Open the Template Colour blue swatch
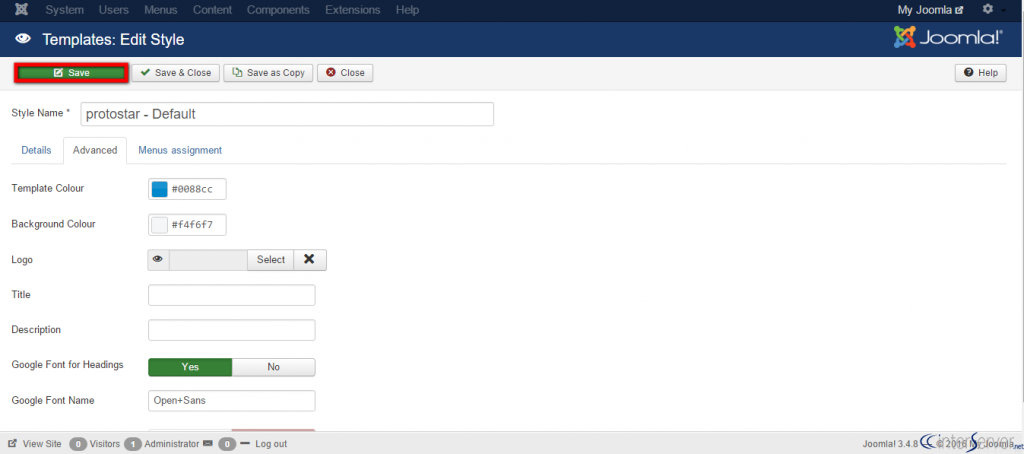Image resolution: width=1024 pixels, height=454 pixels. [x=159, y=189]
